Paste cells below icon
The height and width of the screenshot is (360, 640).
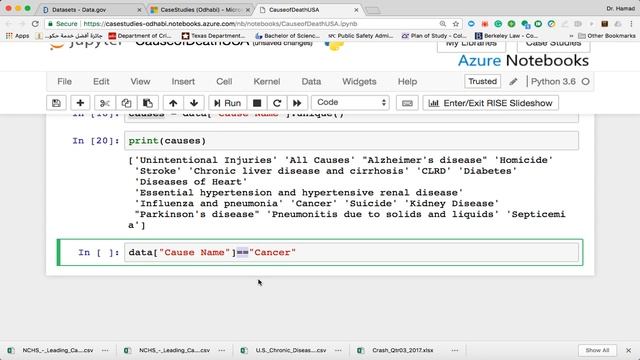[148, 103]
